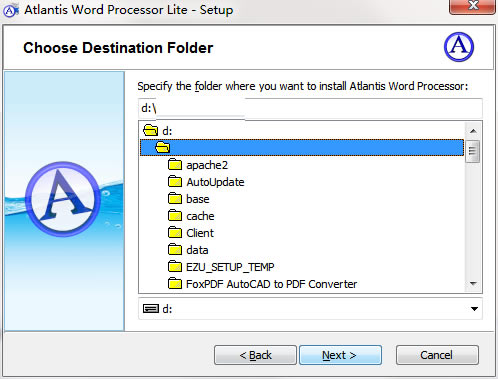Click the cache folder icon
Viewport: 498px width, 379px height.
tap(175, 216)
